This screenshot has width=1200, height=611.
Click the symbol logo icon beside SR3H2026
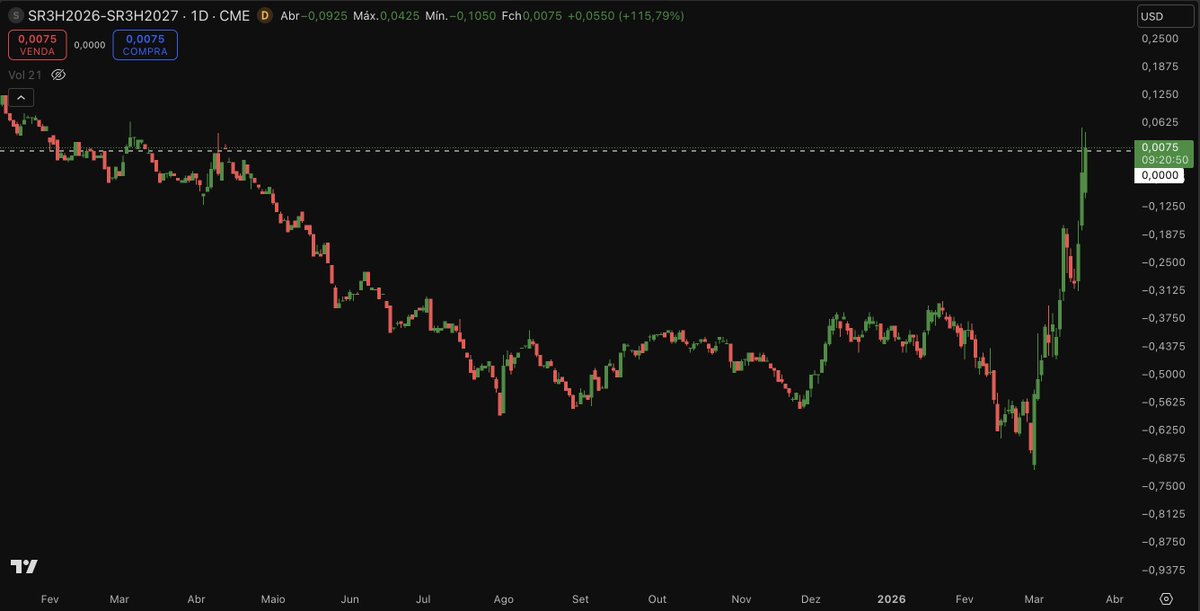tap(15, 16)
